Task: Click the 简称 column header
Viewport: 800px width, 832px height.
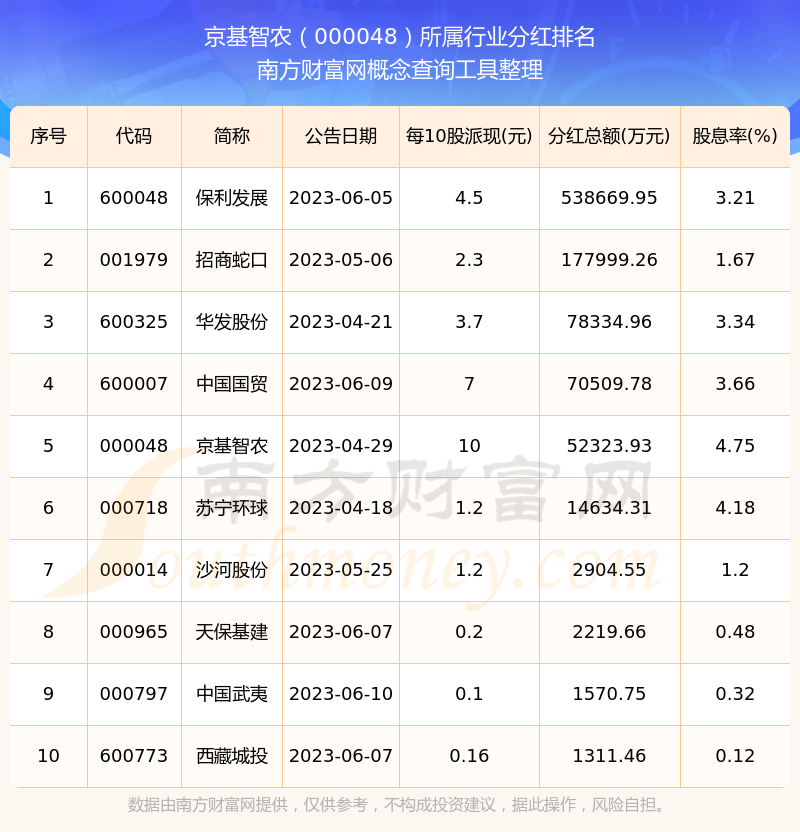Action: pyautogui.click(x=232, y=136)
